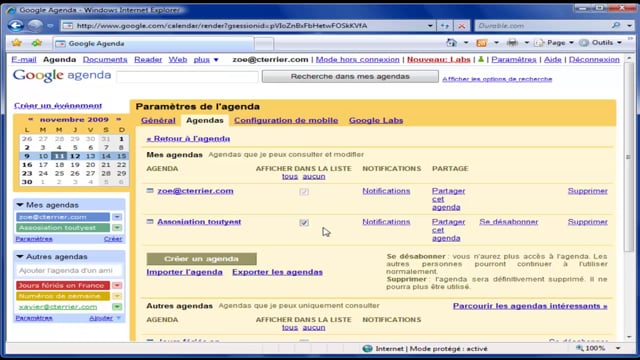Open dropdown for Numéros de semaine agenda
Viewport: 640px width, 360px height.
coord(117,296)
